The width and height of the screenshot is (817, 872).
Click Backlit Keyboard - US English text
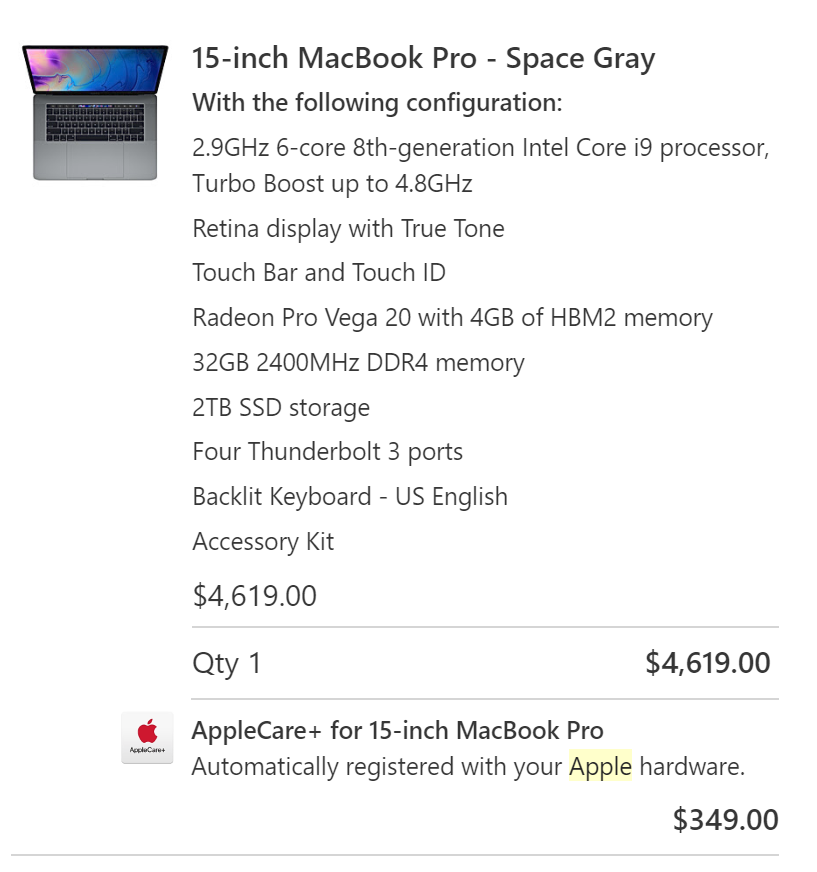pyautogui.click(x=350, y=497)
